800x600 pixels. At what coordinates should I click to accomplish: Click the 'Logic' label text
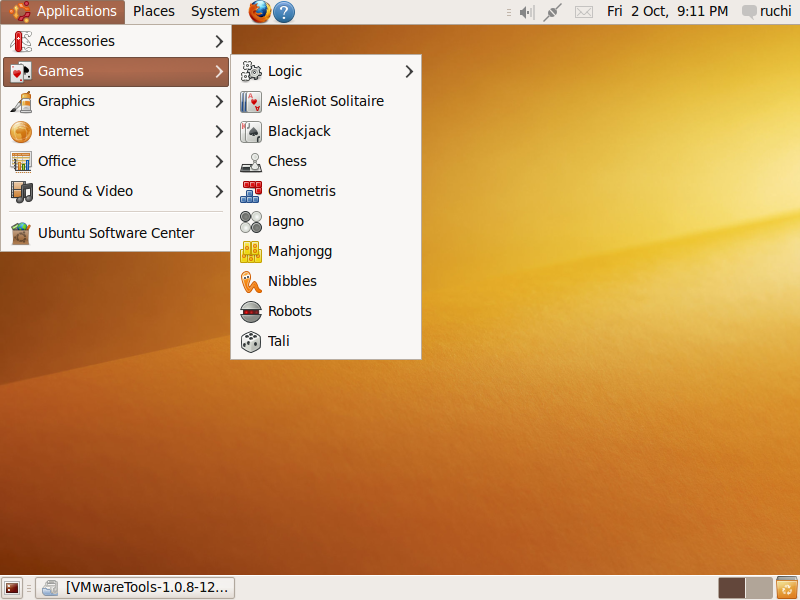click(x=285, y=71)
